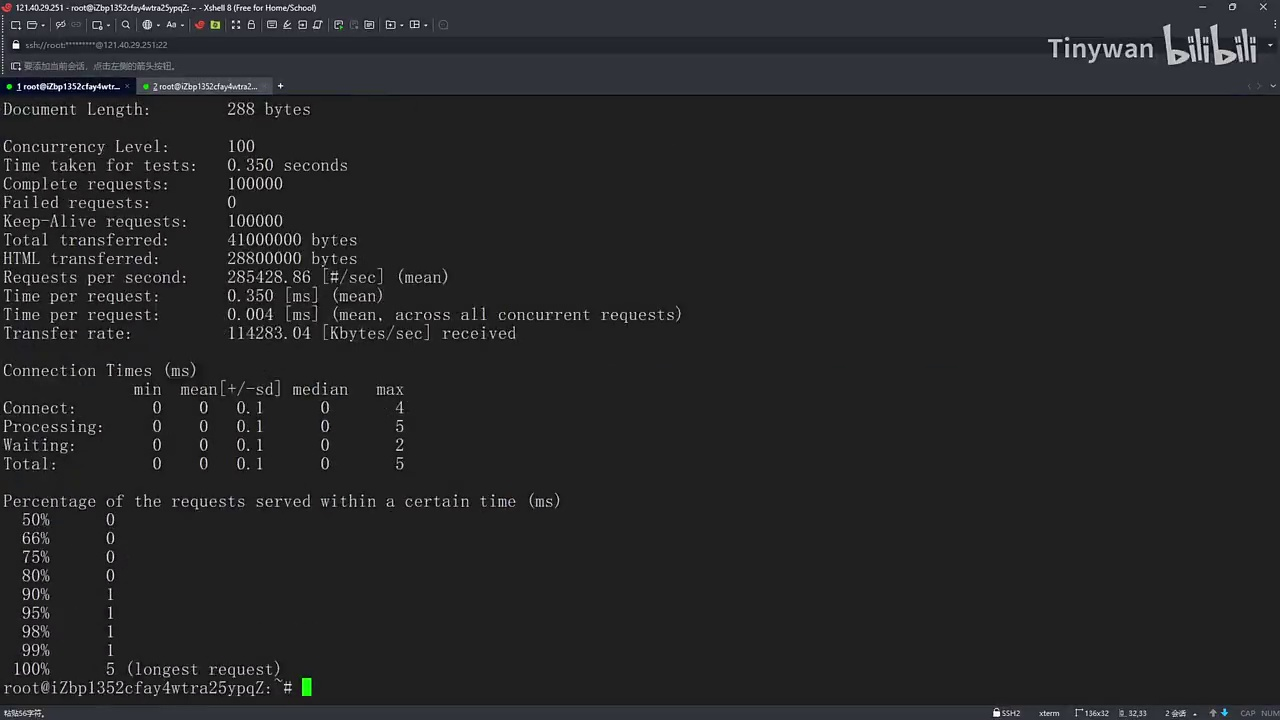
Task: Expand the Open Session dropdown arrow
Action: click(41, 25)
